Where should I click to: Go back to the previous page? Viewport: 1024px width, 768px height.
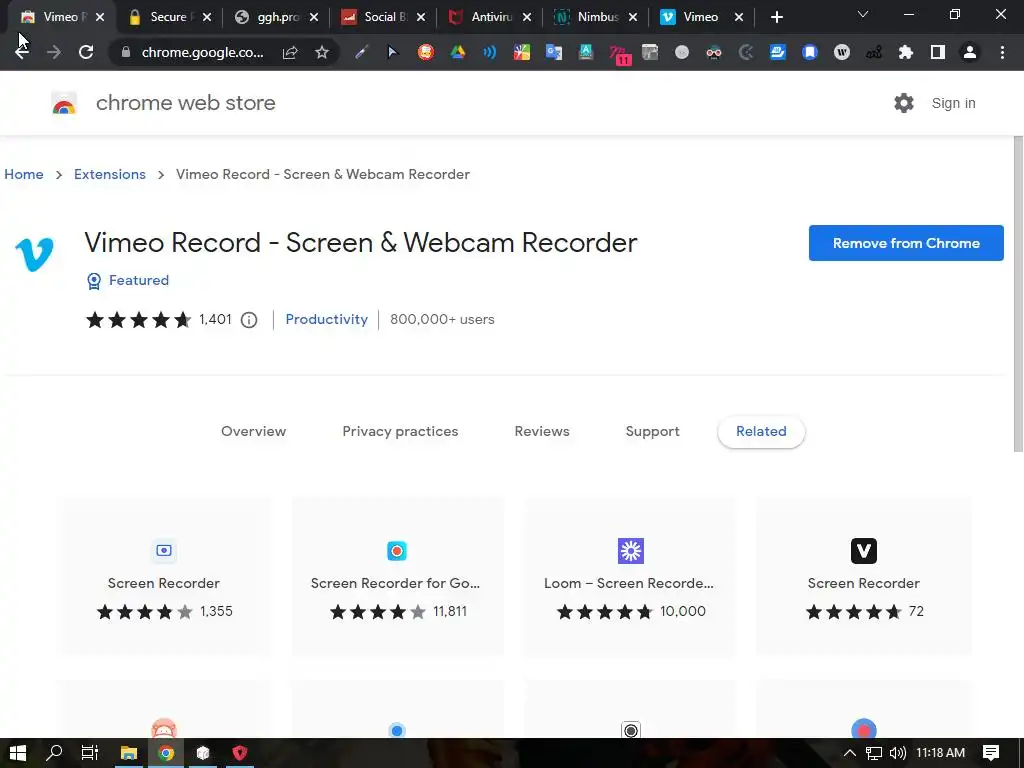point(22,52)
